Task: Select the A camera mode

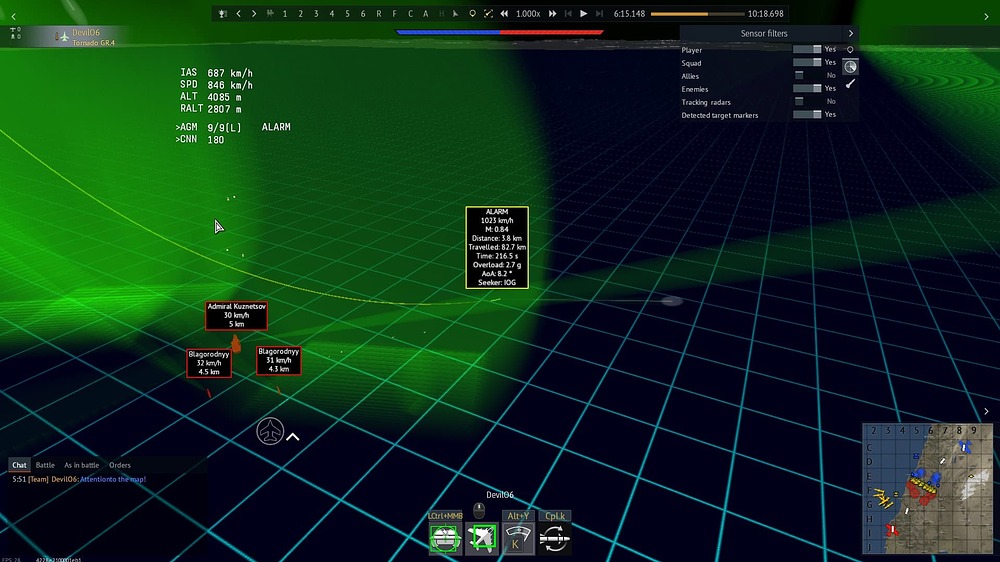Action: pos(425,13)
